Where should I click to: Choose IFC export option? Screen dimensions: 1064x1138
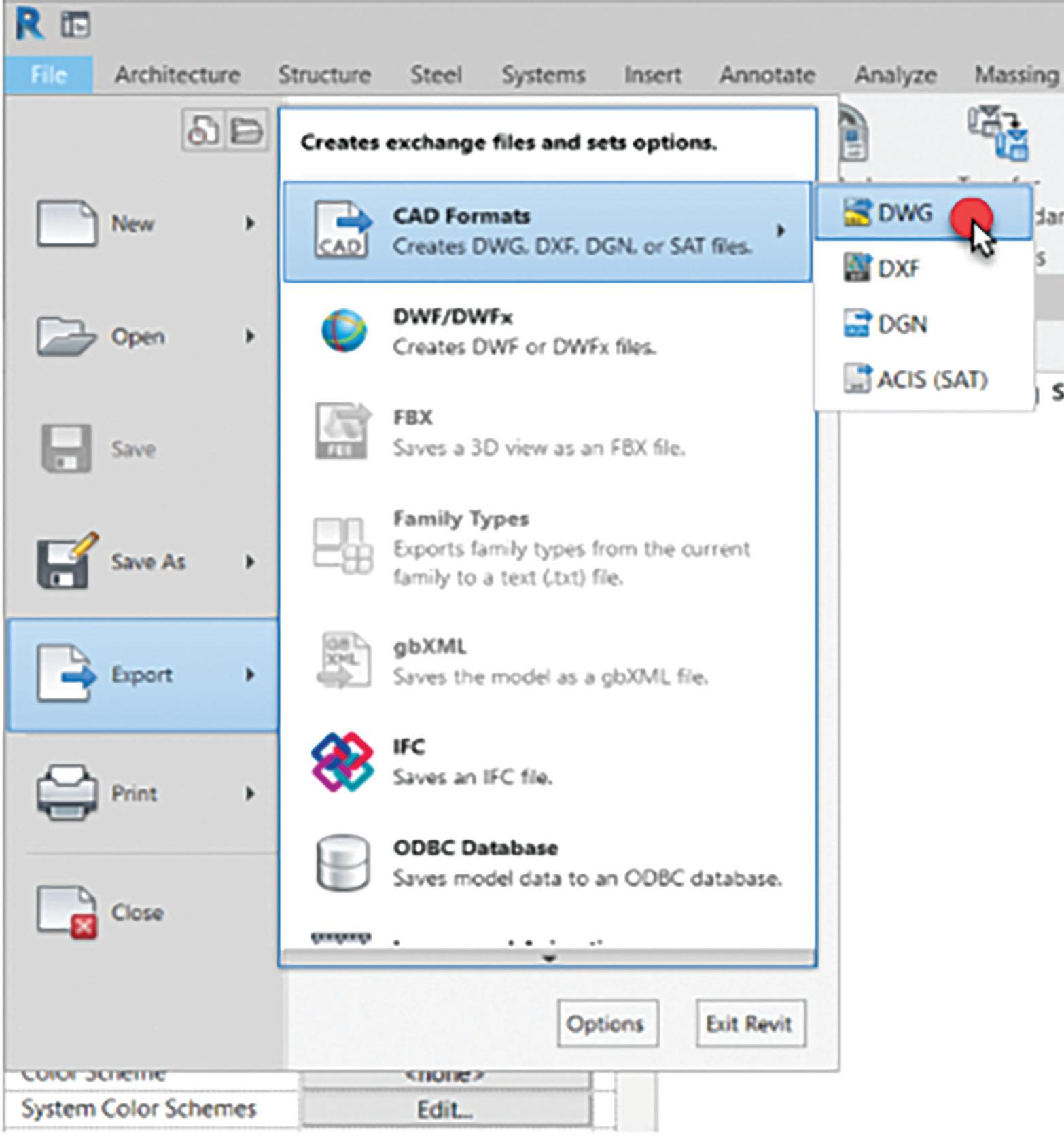point(548,761)
